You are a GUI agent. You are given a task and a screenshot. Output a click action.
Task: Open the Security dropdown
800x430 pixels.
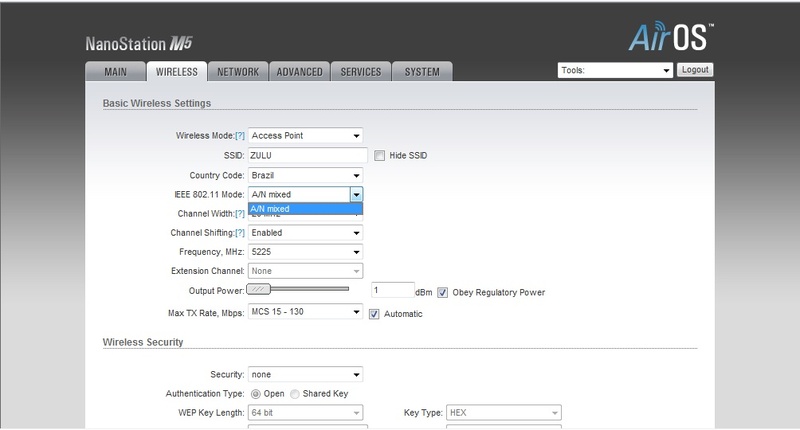click(305, 374)
